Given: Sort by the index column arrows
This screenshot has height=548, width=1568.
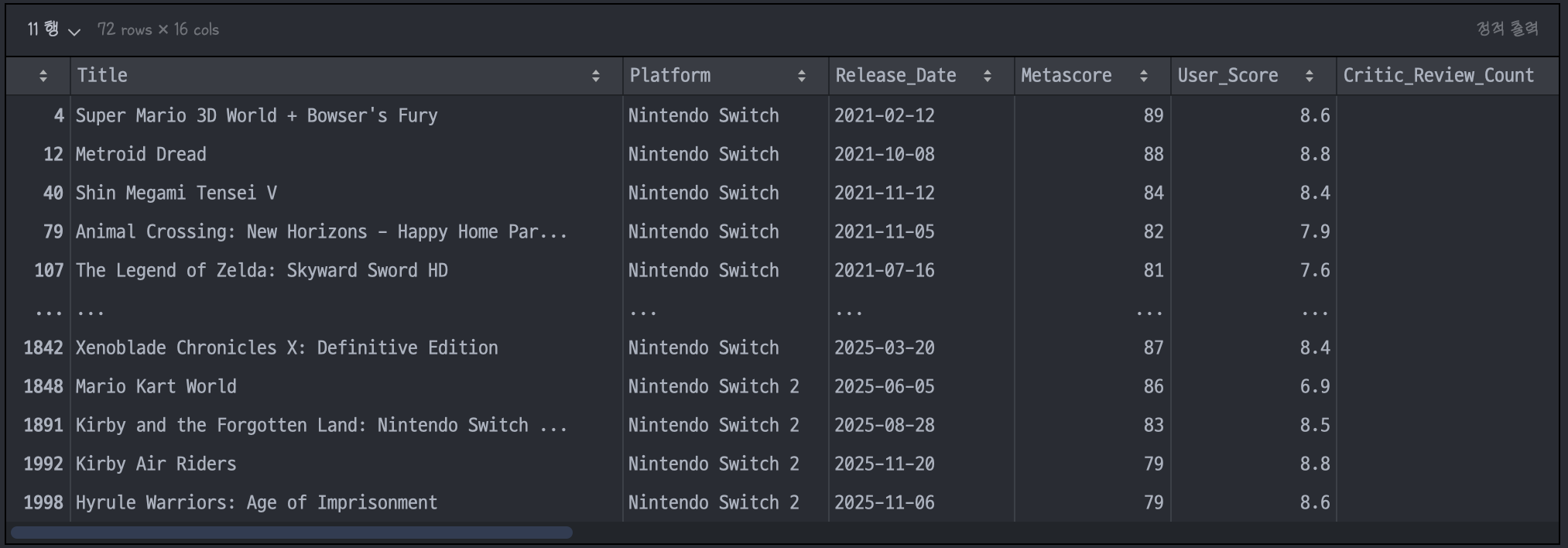Looking at the screenshot, I should (43, 76).
